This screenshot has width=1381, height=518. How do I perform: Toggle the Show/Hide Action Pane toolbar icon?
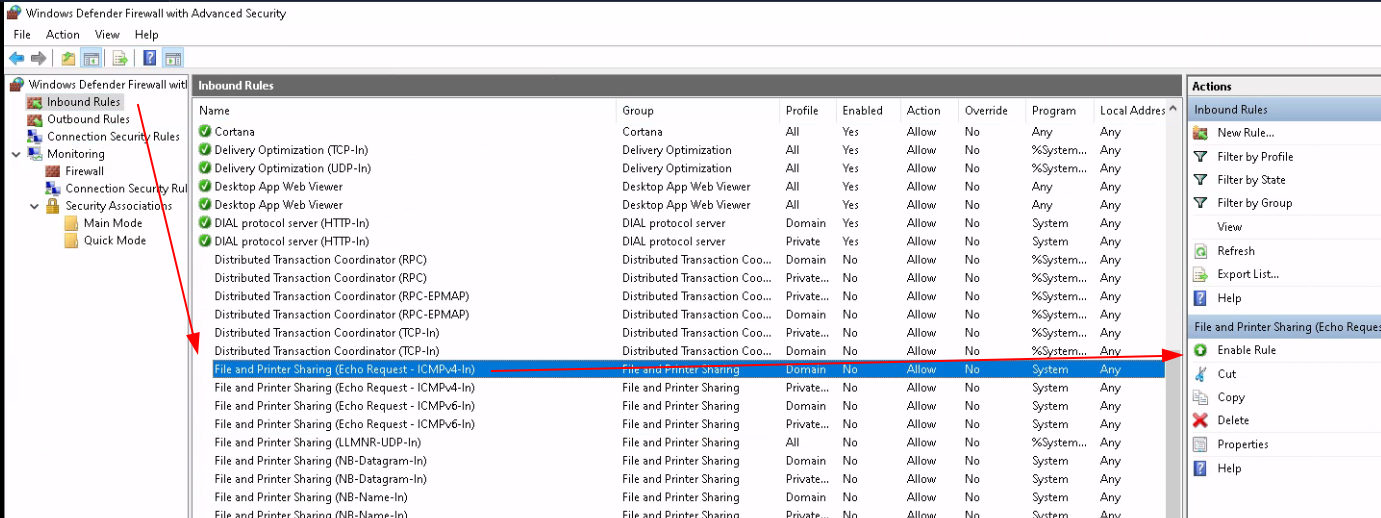click(x=172, y=58)
